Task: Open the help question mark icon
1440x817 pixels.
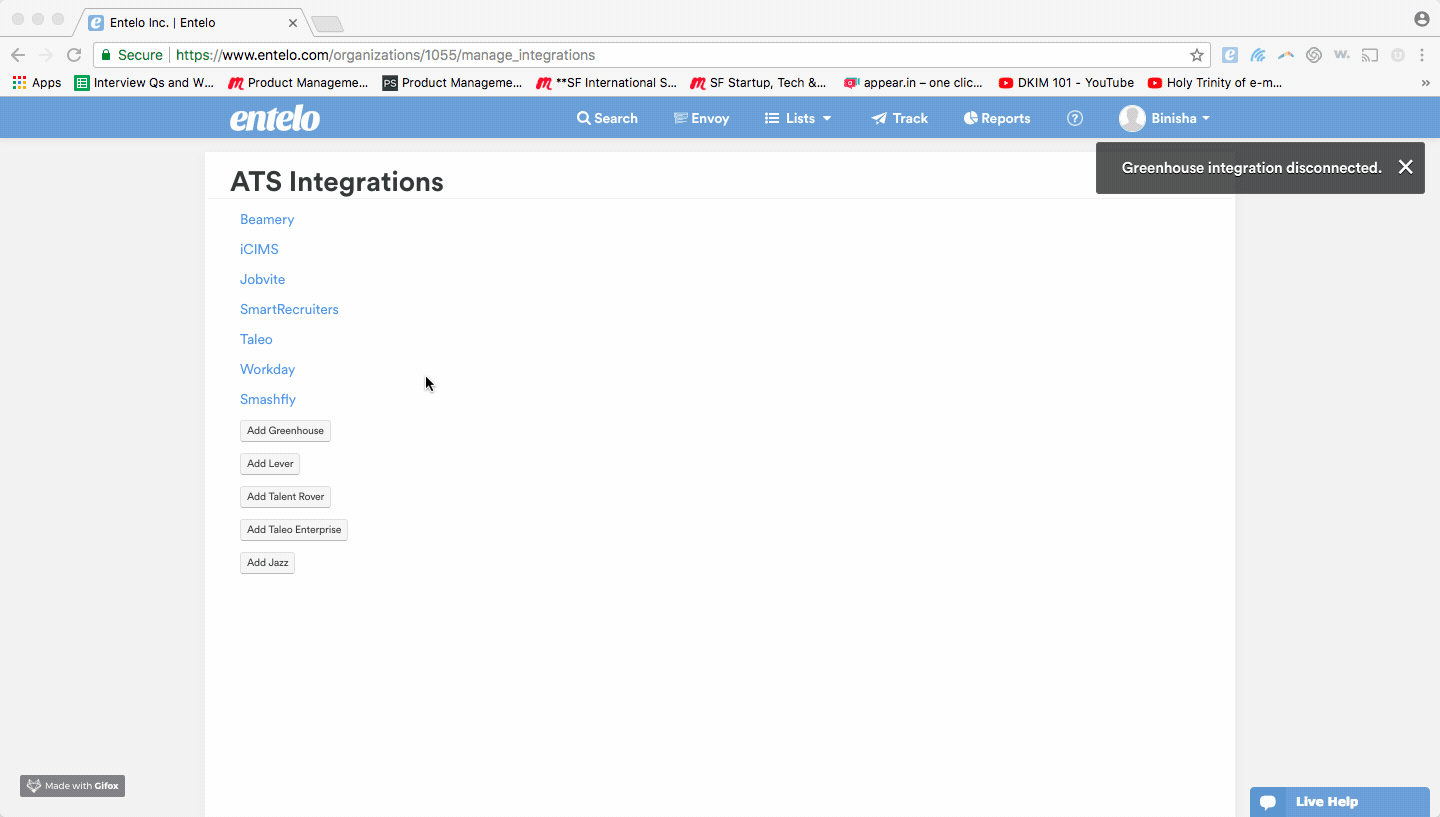Action: (1075, 118)
